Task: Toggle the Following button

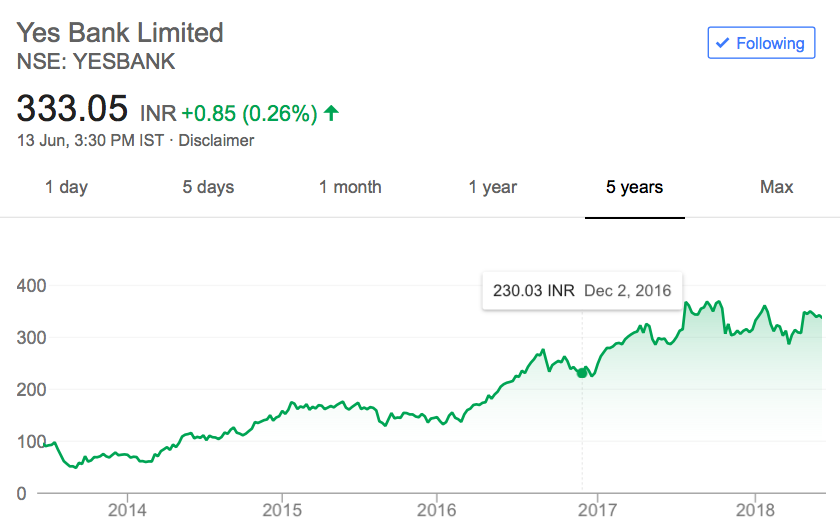Action: (760, 43)
